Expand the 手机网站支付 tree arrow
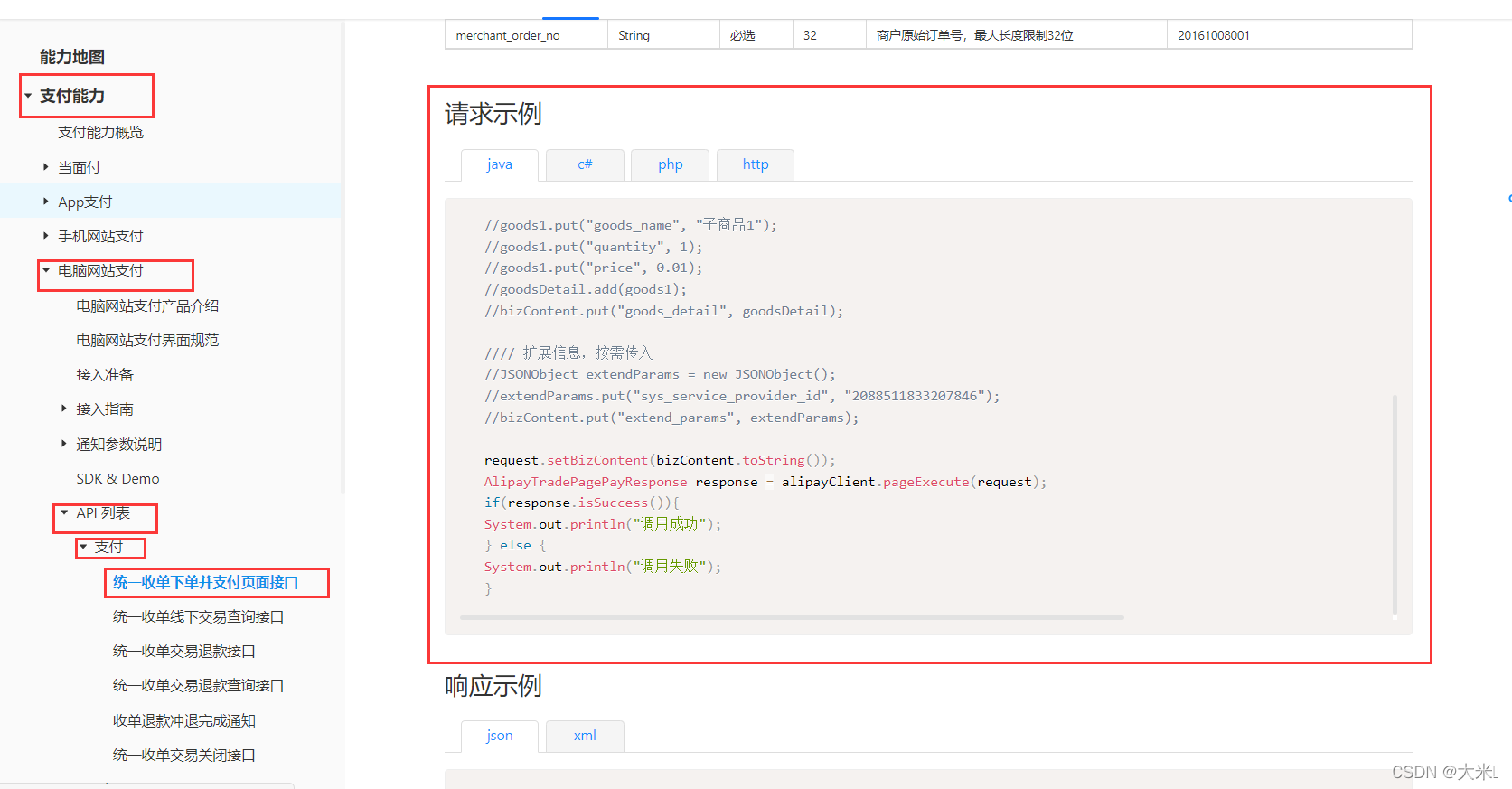 click(x=46, y=236)
